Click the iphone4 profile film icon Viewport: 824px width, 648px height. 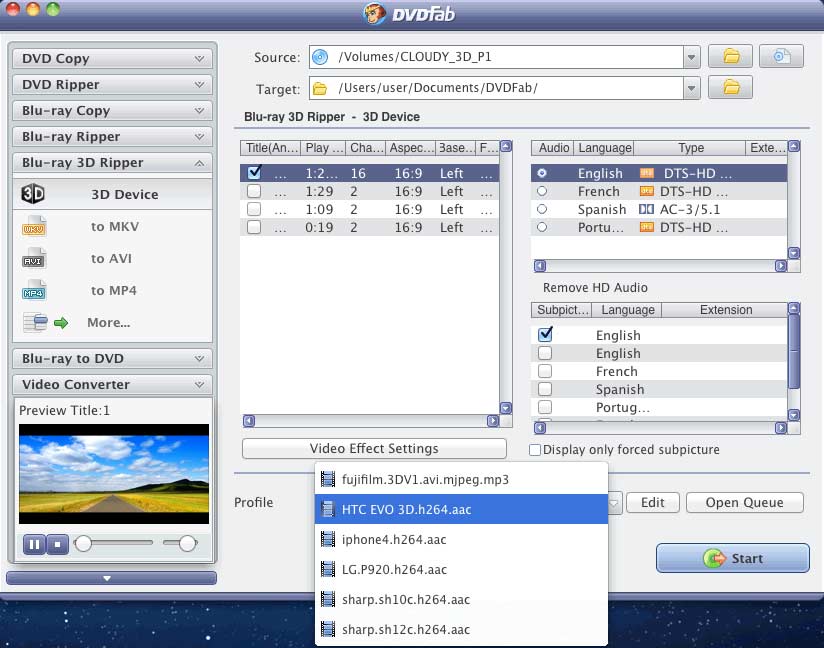[328, 539]
